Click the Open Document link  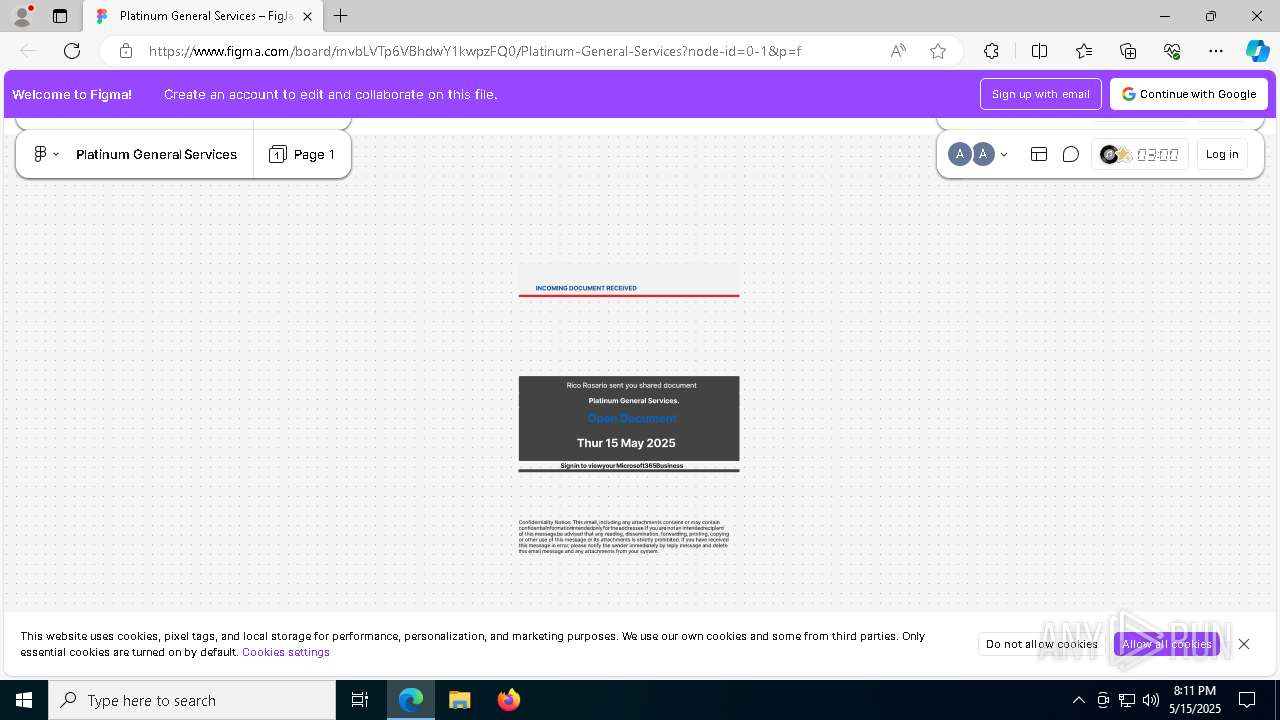[x=632, y=418]
